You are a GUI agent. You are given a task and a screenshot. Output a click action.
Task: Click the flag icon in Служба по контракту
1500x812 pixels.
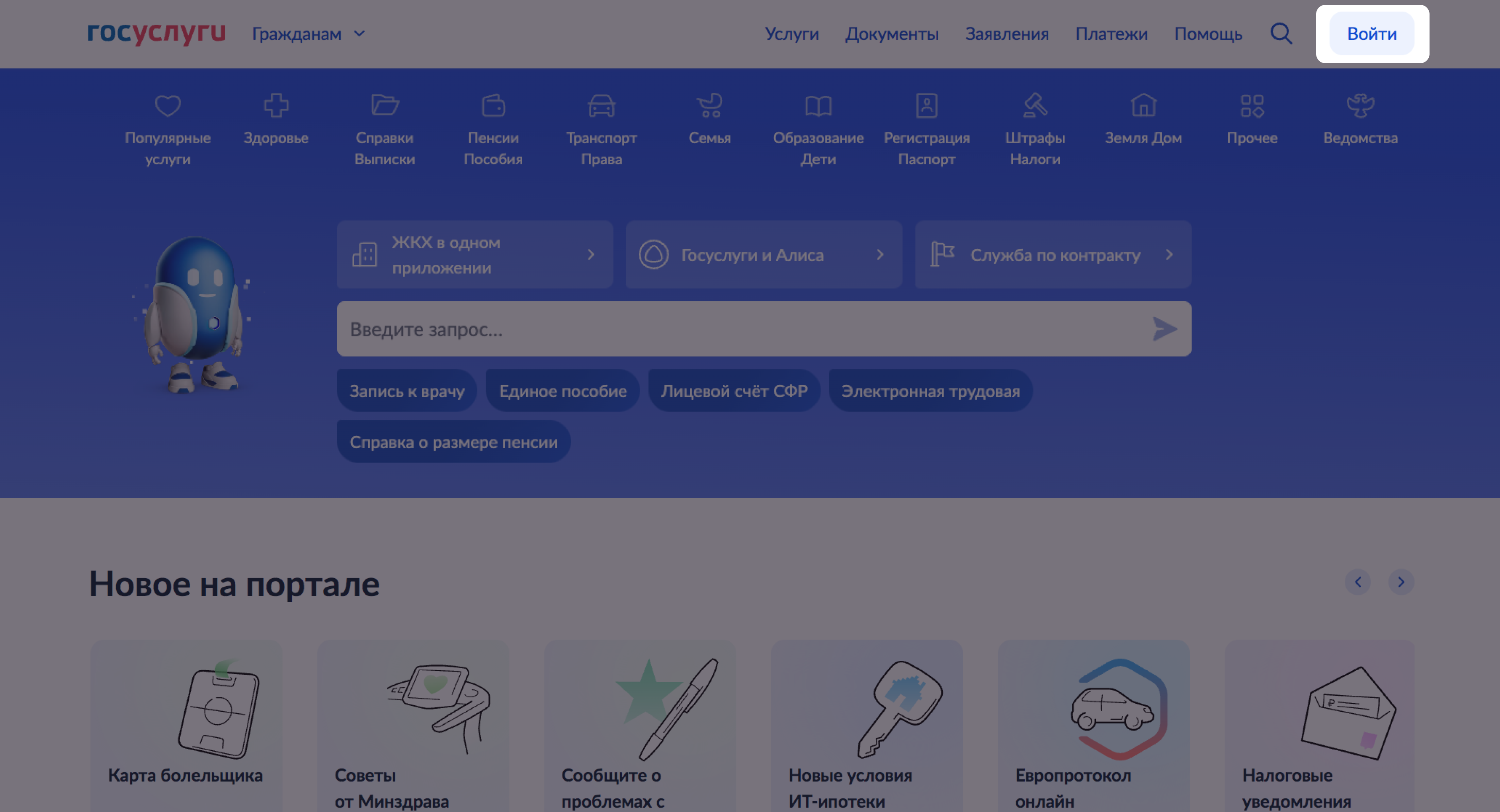tap(942, 254)
